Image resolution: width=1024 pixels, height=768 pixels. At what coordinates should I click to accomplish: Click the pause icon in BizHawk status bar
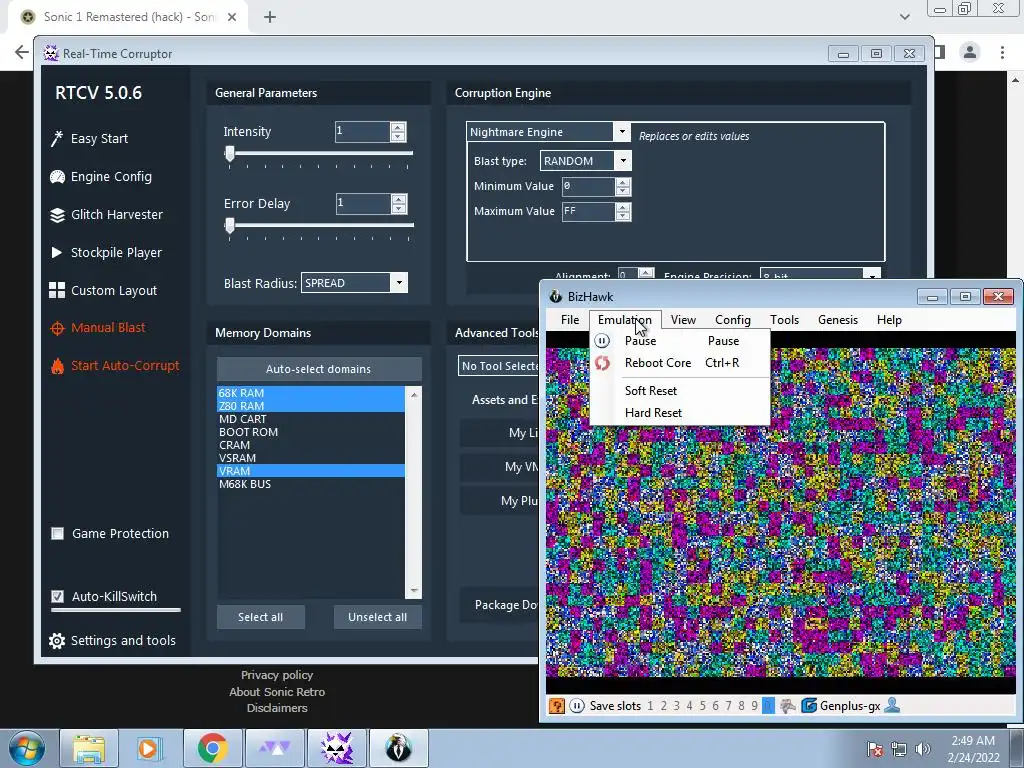(x=577, y=706)
